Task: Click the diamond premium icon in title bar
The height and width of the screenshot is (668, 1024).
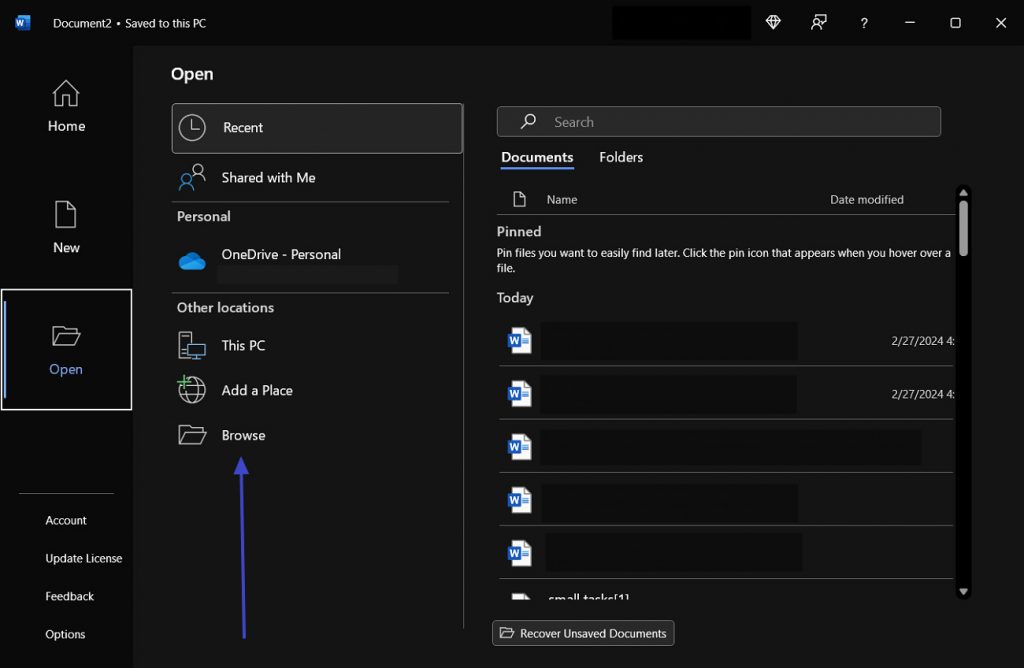Action: [773, 23]
